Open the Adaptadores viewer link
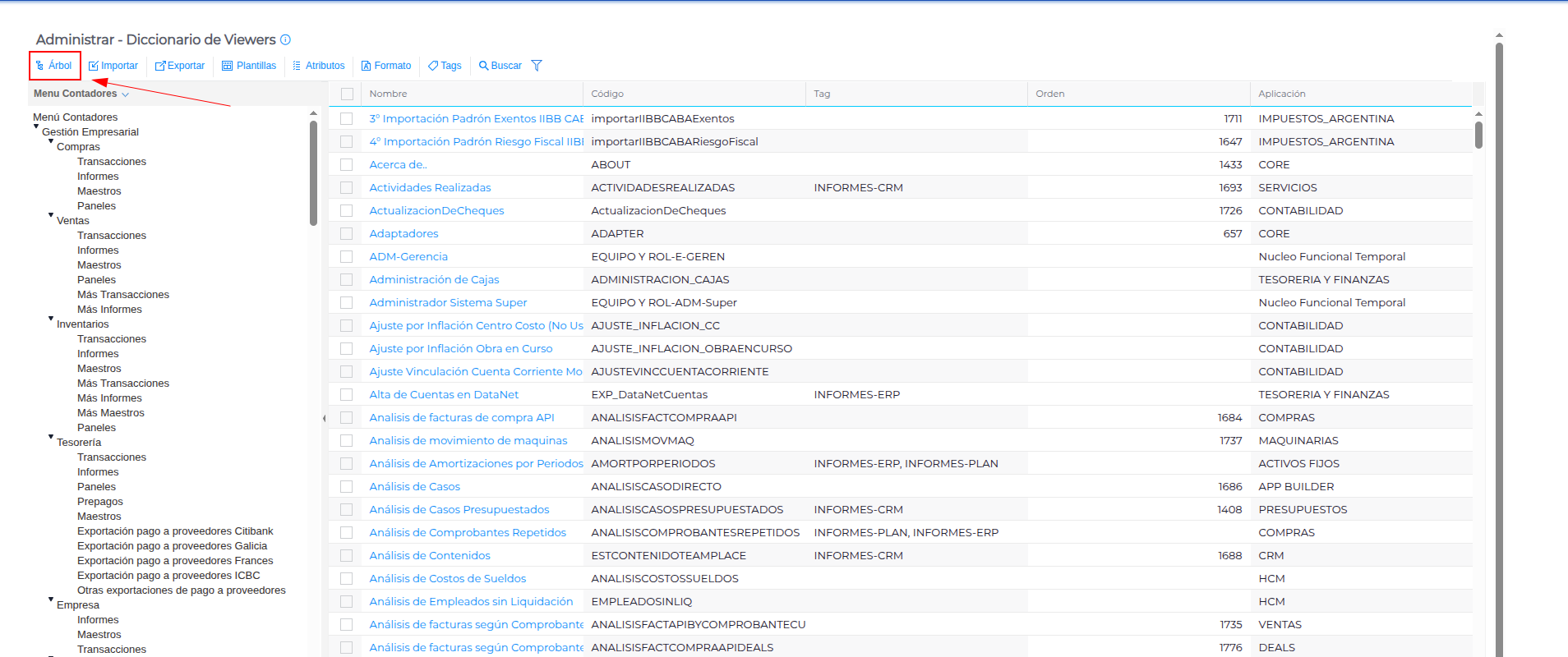Image resolution: width=1568 pixels, height=657 pixels. pyautogui.click(x=404, y=233)
